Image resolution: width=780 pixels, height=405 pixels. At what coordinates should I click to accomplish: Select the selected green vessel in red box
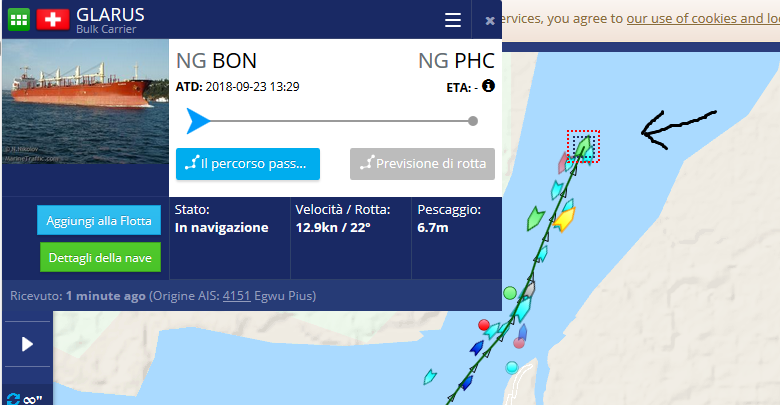point(583,146)
